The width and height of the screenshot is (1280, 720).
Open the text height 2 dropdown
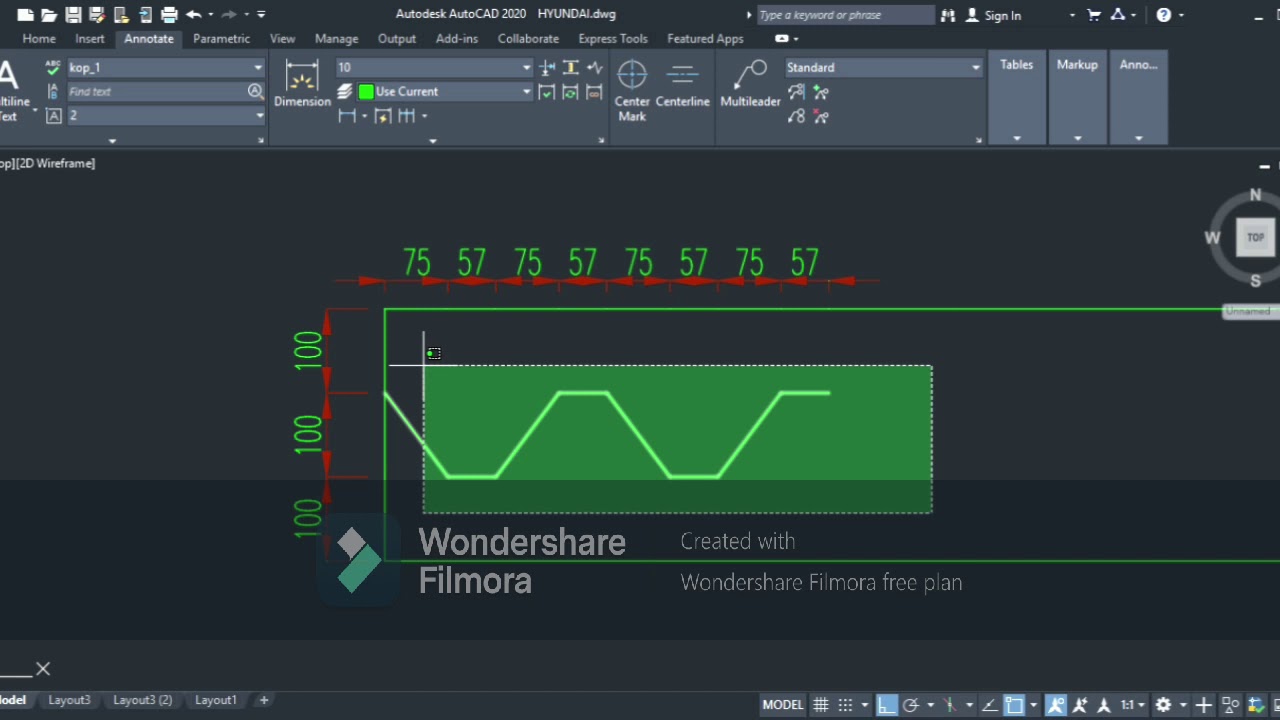coord(258,115)
